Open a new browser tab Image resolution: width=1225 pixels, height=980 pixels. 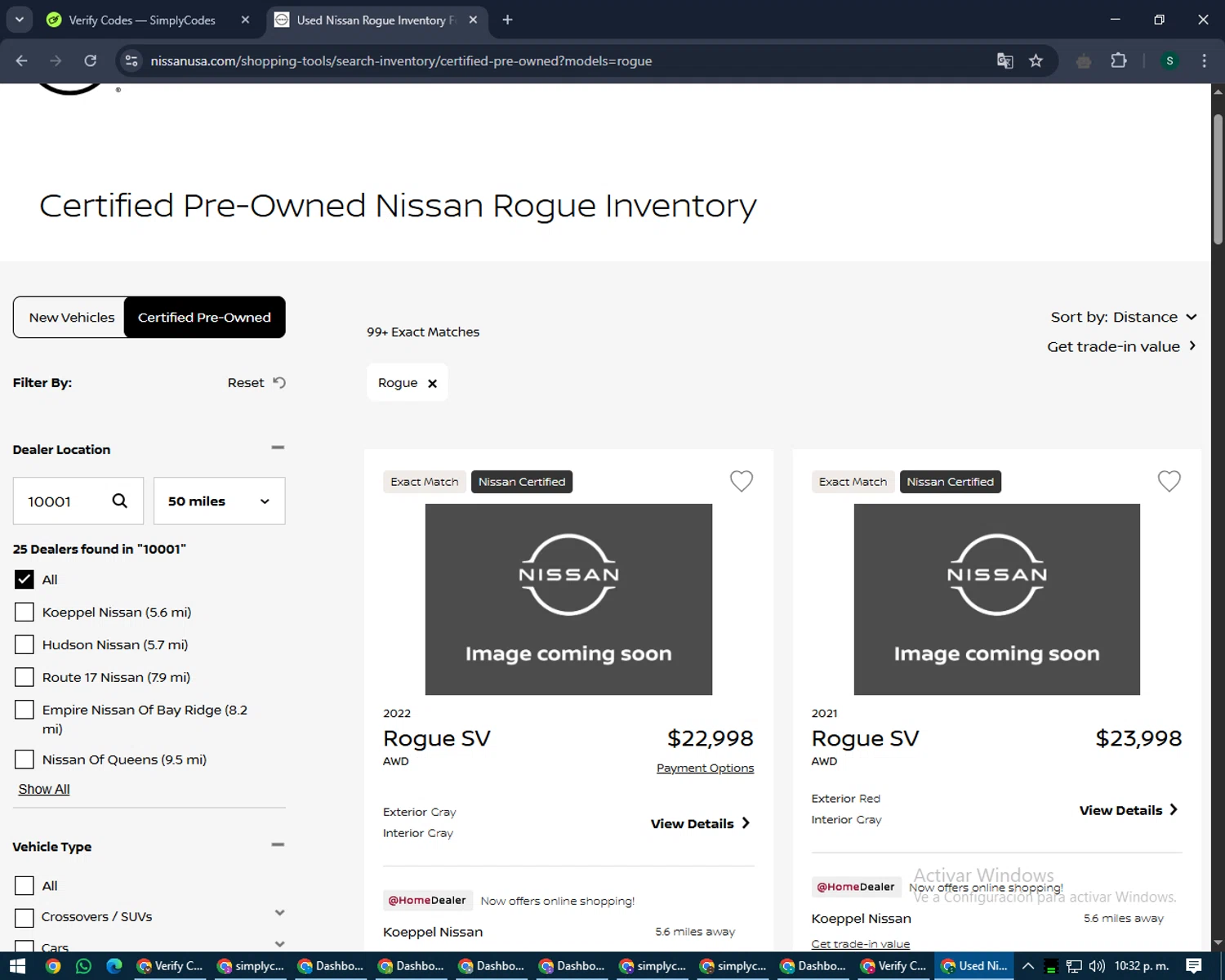click(507, 20)
